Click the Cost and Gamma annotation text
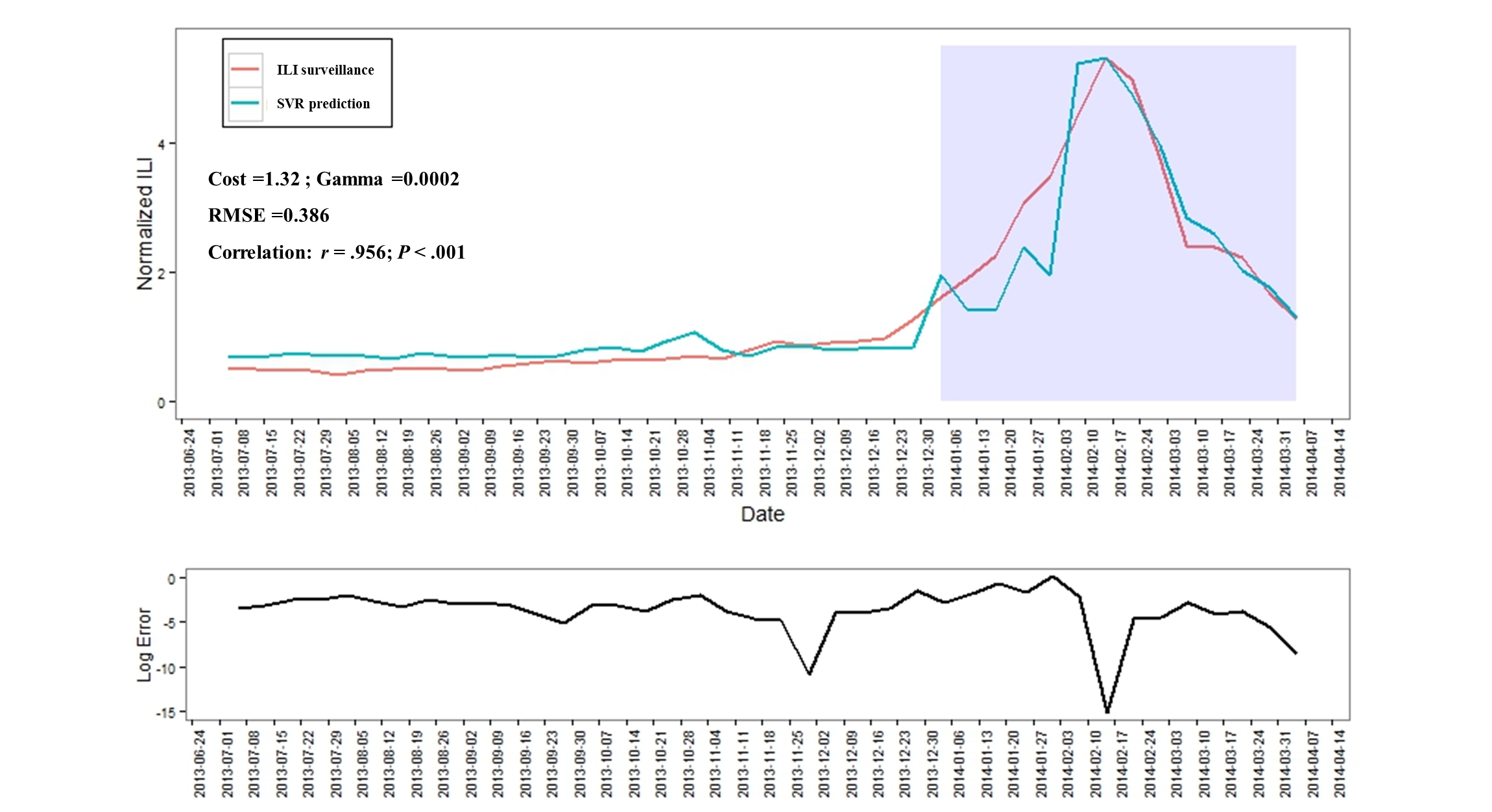1492x812 pixels. [x=333, y=179]
